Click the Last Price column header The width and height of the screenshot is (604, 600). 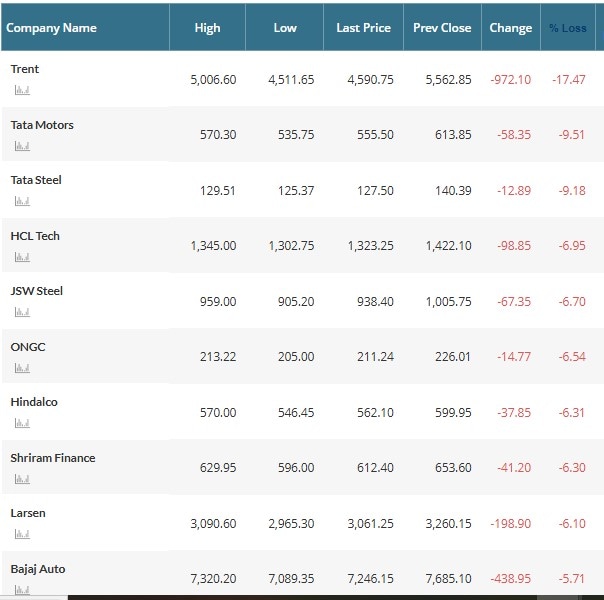point(363,28)
